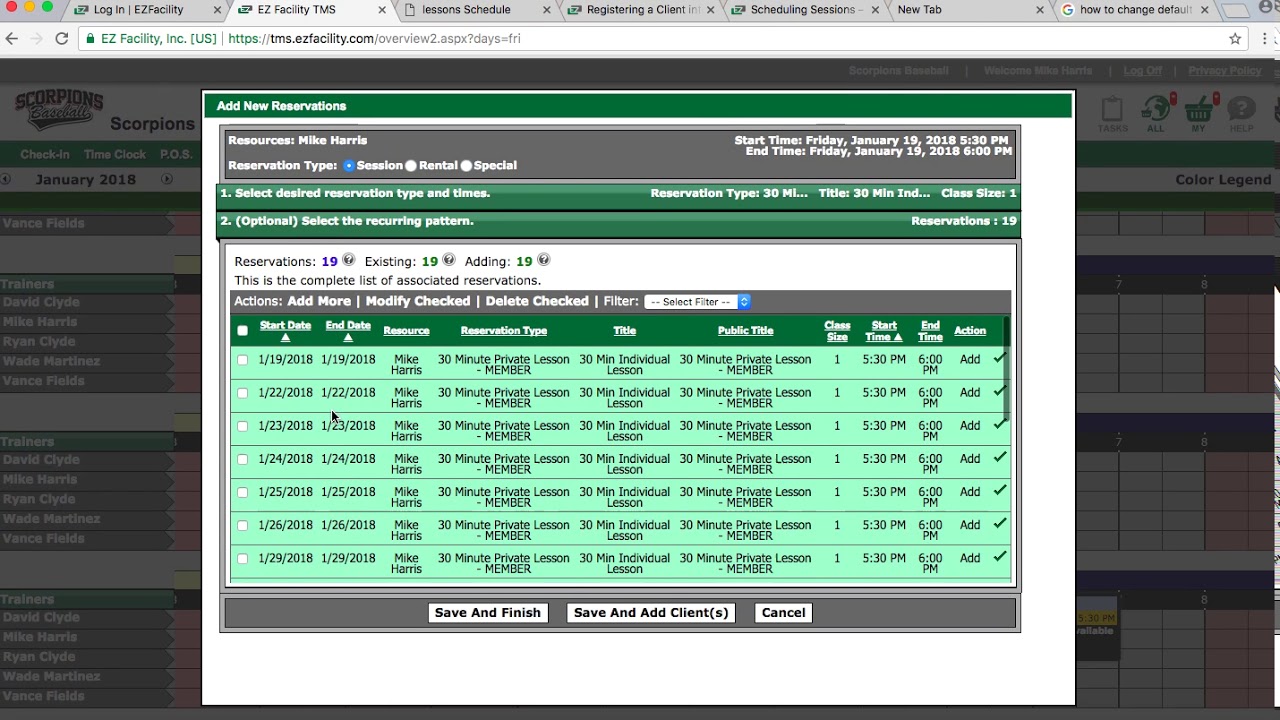Click the green checkmark in the 1/19/2018 row

(x=999, y=358)
